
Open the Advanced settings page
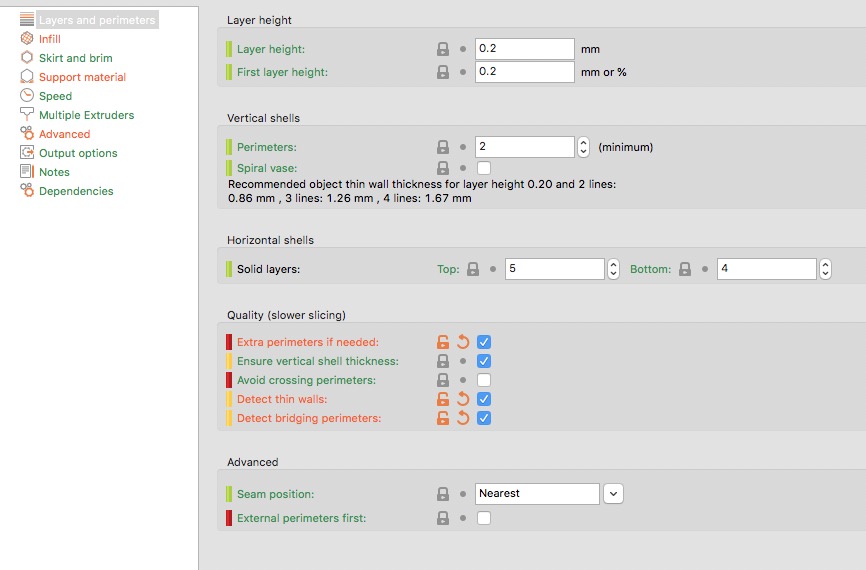click(64, 134)
